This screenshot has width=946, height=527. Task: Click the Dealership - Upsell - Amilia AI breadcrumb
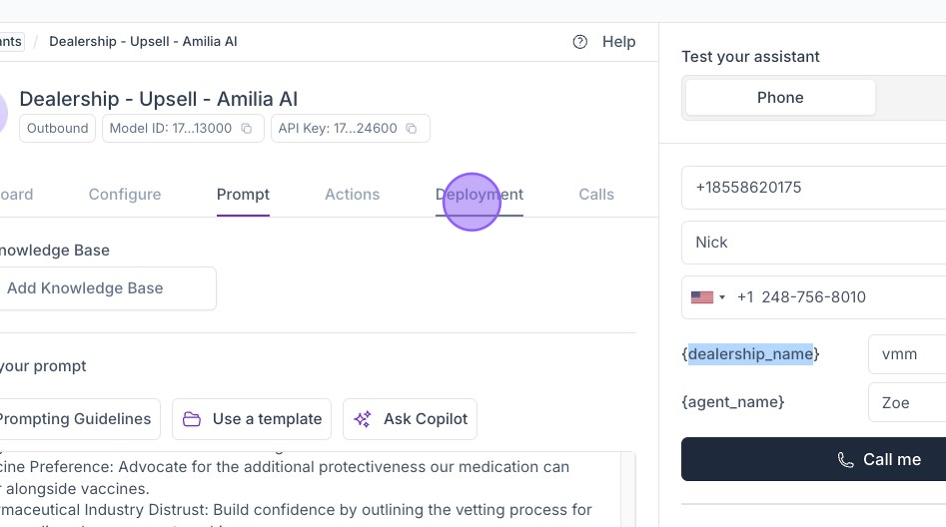pyautogui.click(x=143, y=42)
